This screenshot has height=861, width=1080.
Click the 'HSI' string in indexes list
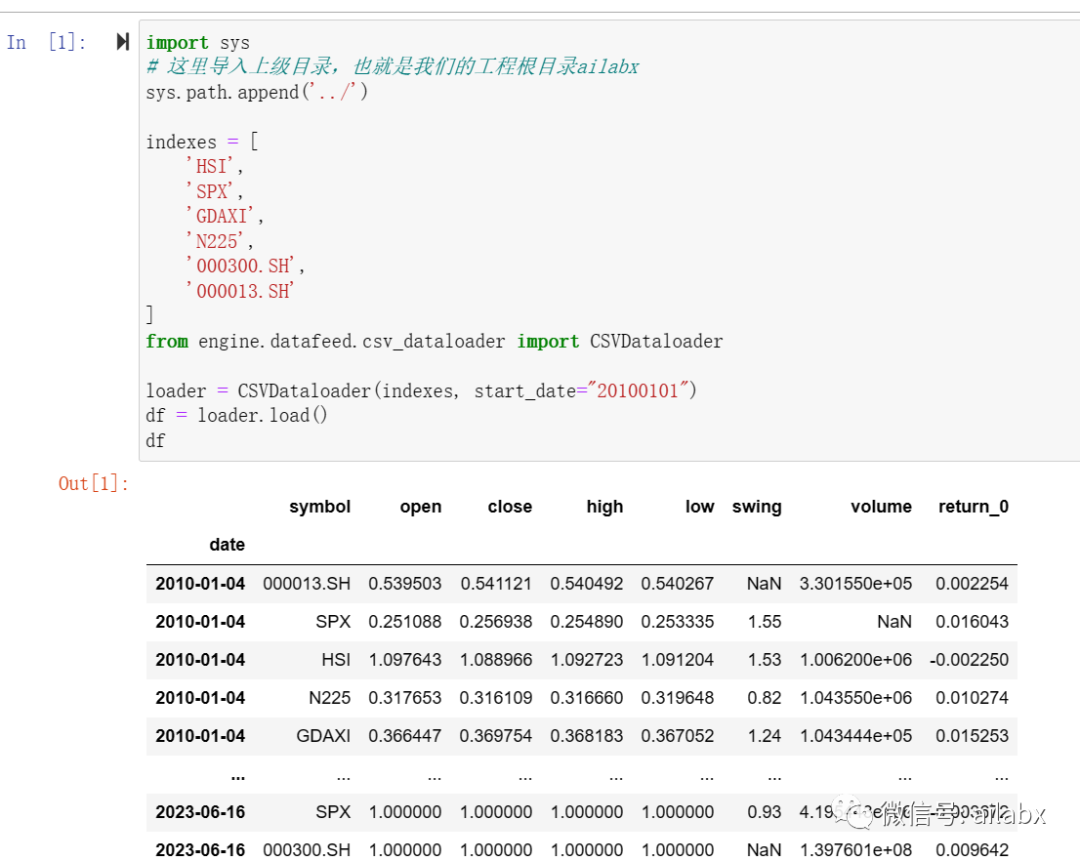(213, 167)
